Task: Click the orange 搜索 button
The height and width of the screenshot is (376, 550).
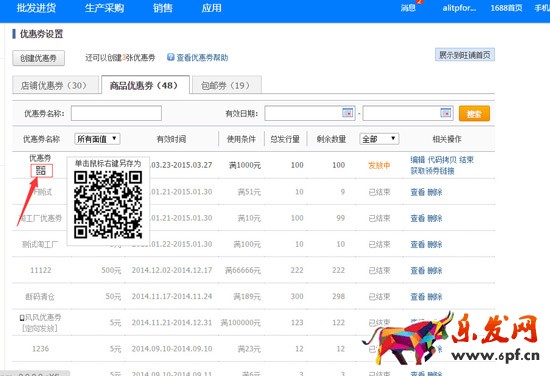Action: click(474, 114)
